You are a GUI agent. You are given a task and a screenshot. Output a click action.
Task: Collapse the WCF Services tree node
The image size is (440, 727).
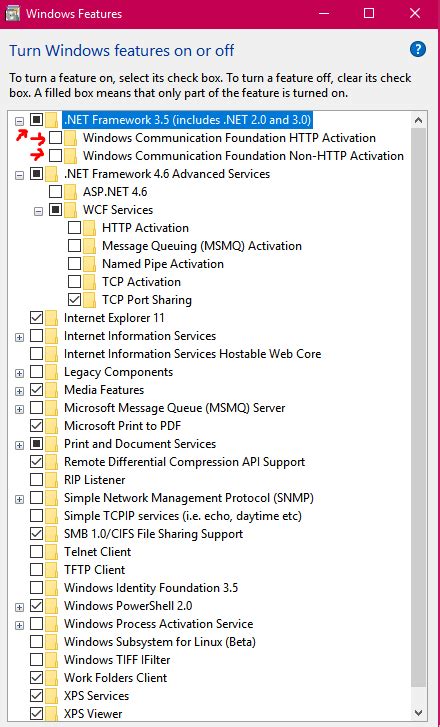tap(38, 211)
